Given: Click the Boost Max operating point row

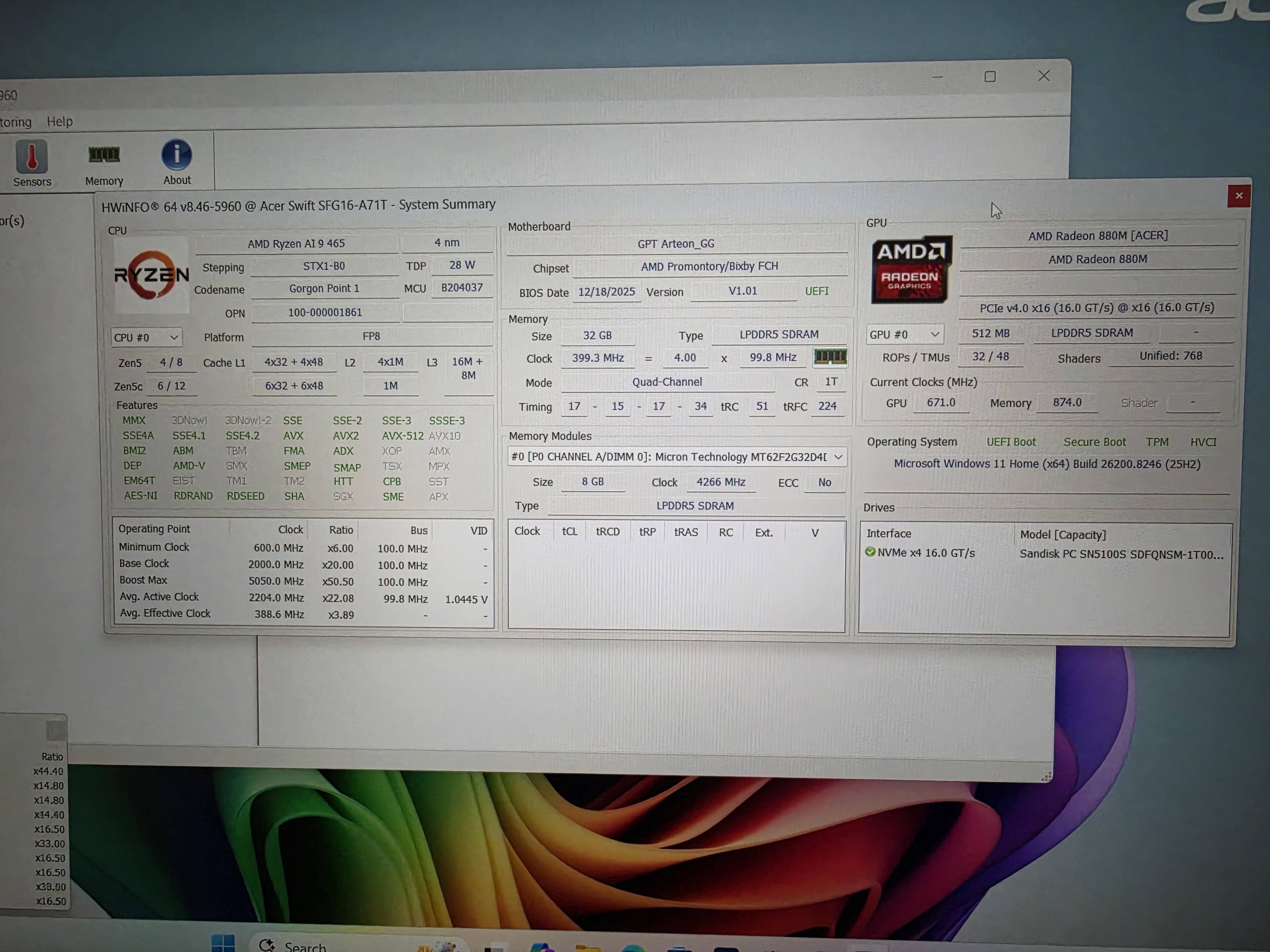Looking at the screenshot, I should point(303,581).
